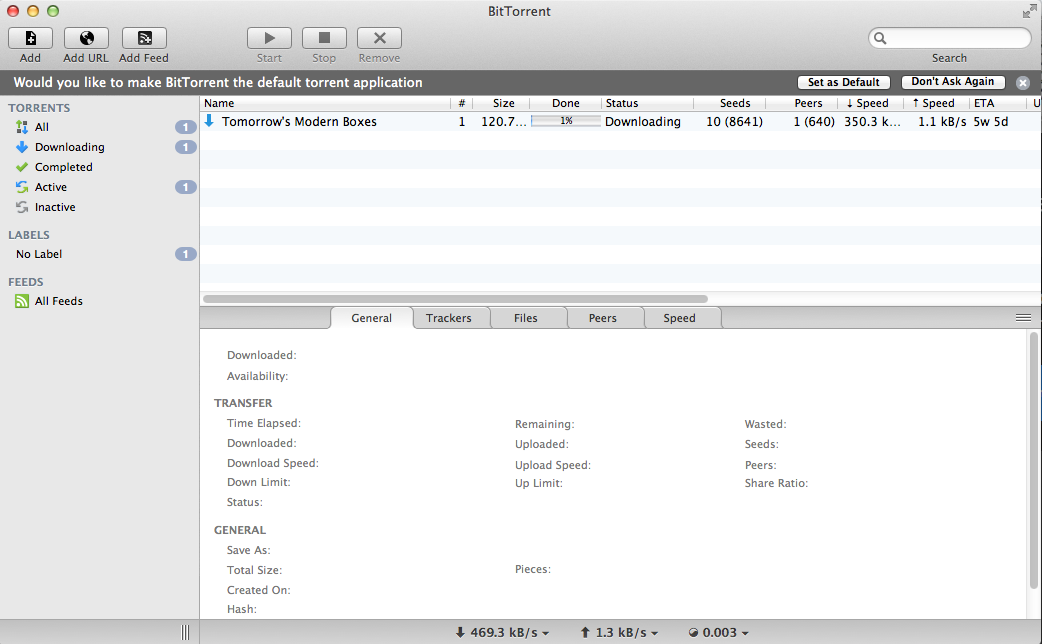The height and width of the screenshot is (644, 1042).
Task: Click the torrent's blue download arrow icon
Action: click(209, 121)
